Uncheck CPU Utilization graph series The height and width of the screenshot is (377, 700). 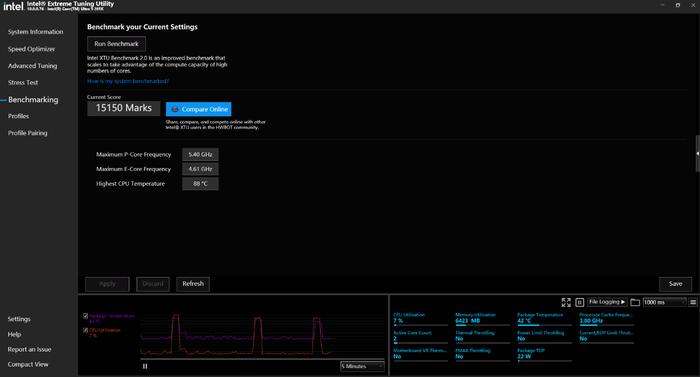[x=85, y=330]
